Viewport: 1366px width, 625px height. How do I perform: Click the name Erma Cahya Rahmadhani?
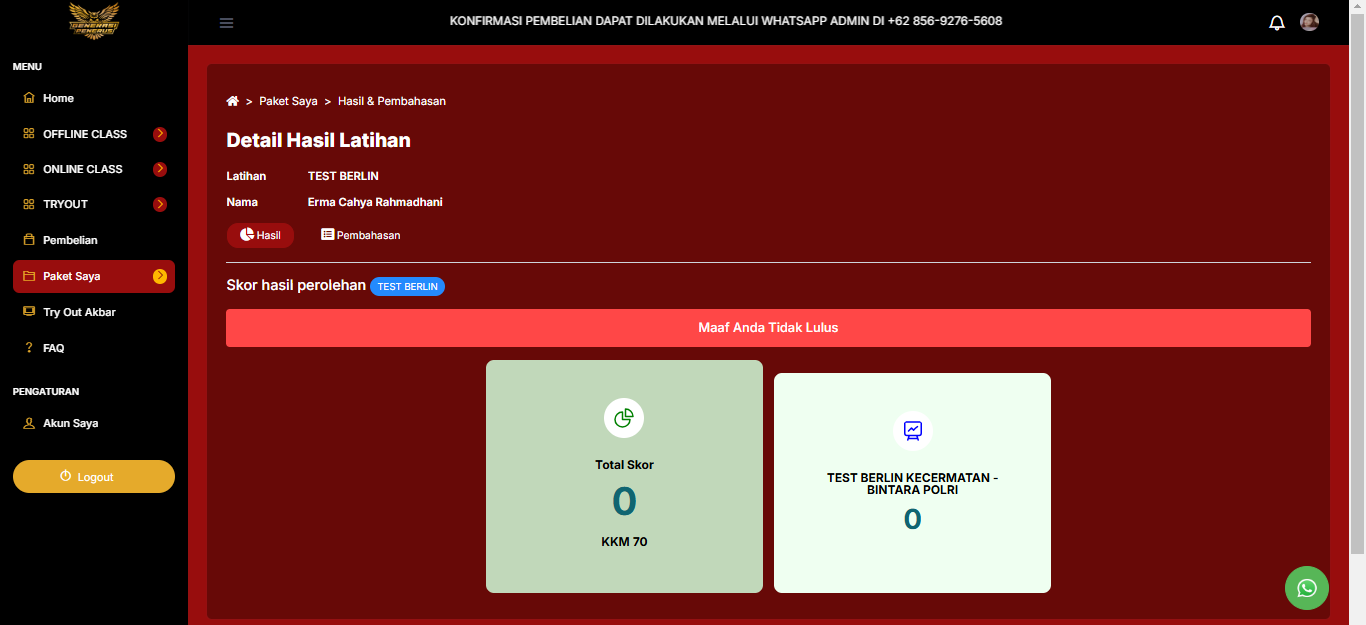375,202
